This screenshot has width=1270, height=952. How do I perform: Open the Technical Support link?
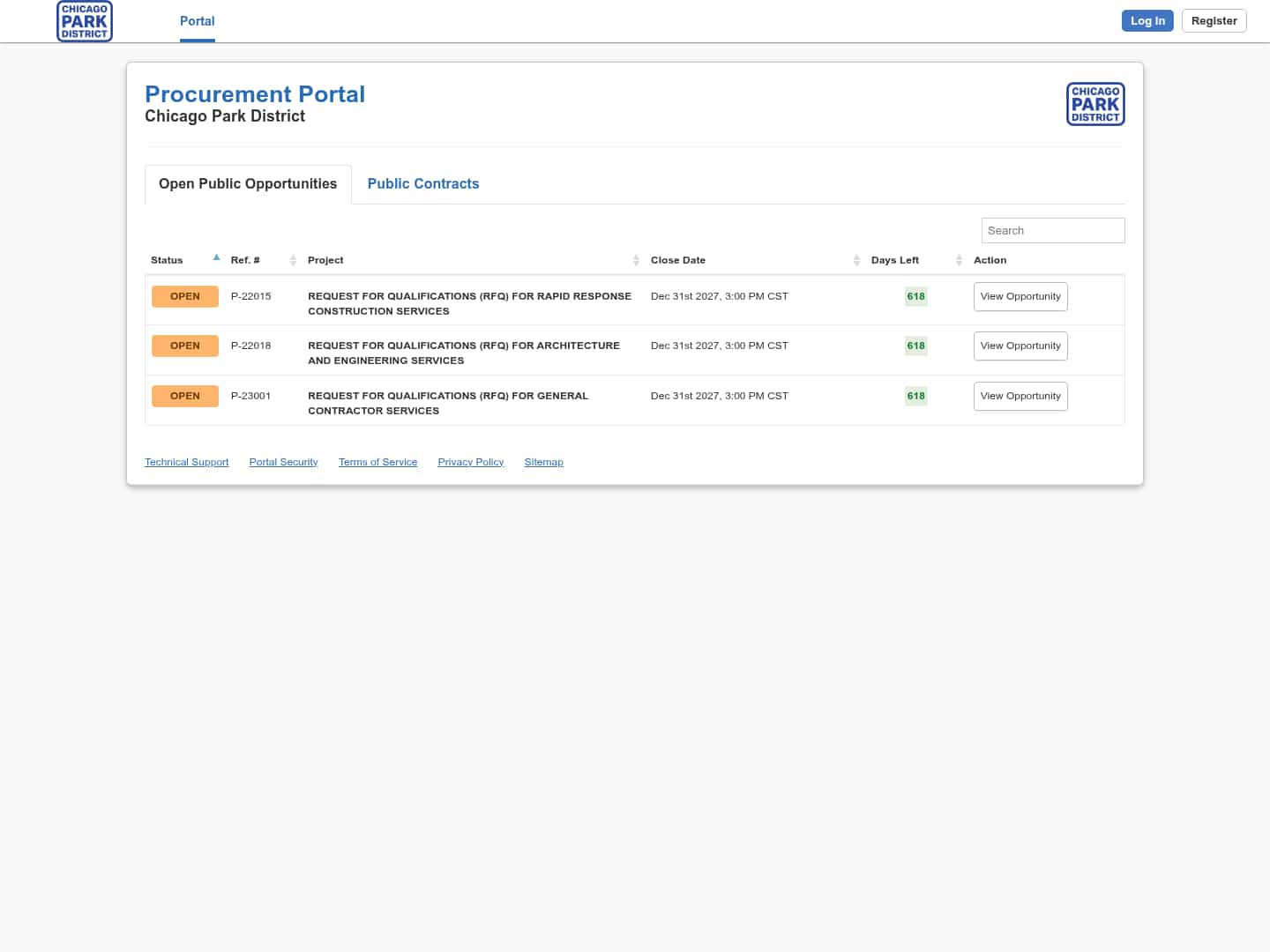tap(186, 462)
